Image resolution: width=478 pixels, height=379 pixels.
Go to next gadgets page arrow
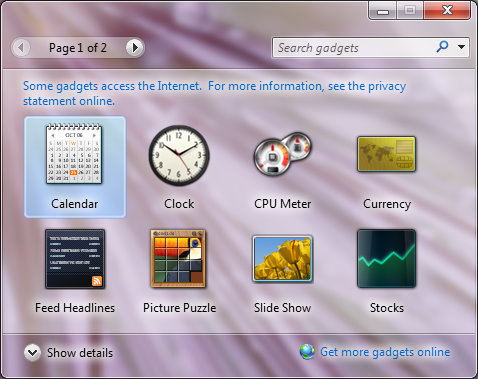point(134,48)
